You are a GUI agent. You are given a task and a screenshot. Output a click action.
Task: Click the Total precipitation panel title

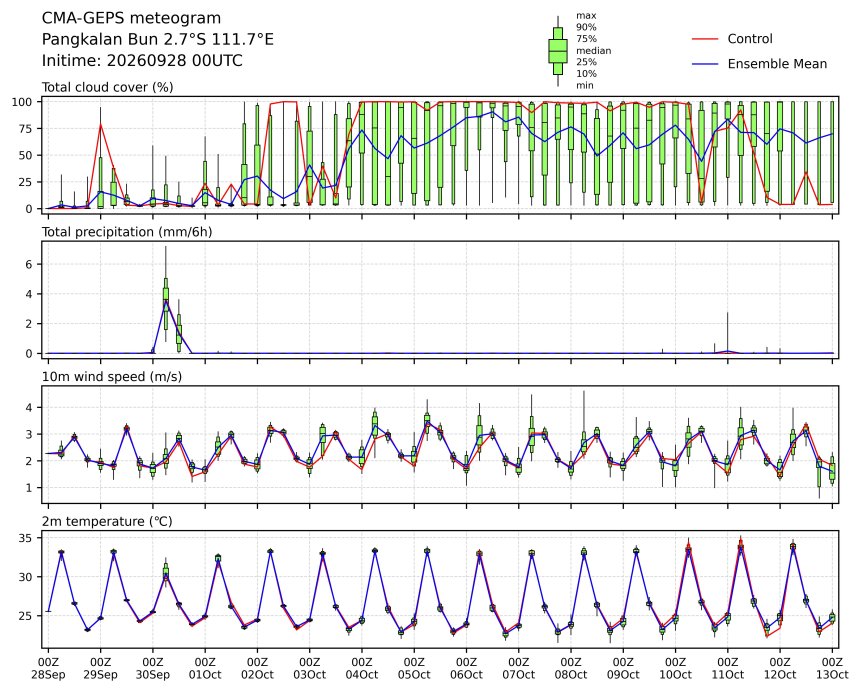click(x=127, y=232)
